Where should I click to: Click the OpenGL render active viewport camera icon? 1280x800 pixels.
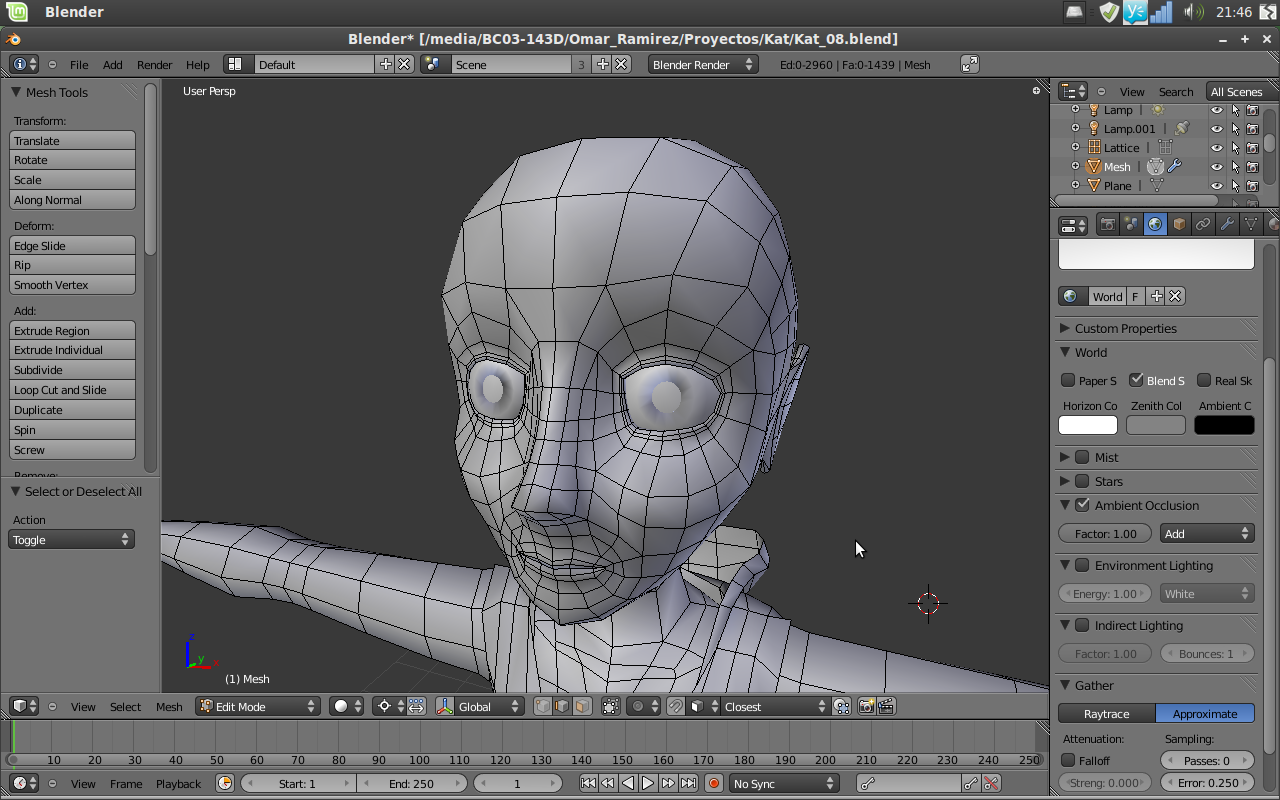[x=866, y=706]
